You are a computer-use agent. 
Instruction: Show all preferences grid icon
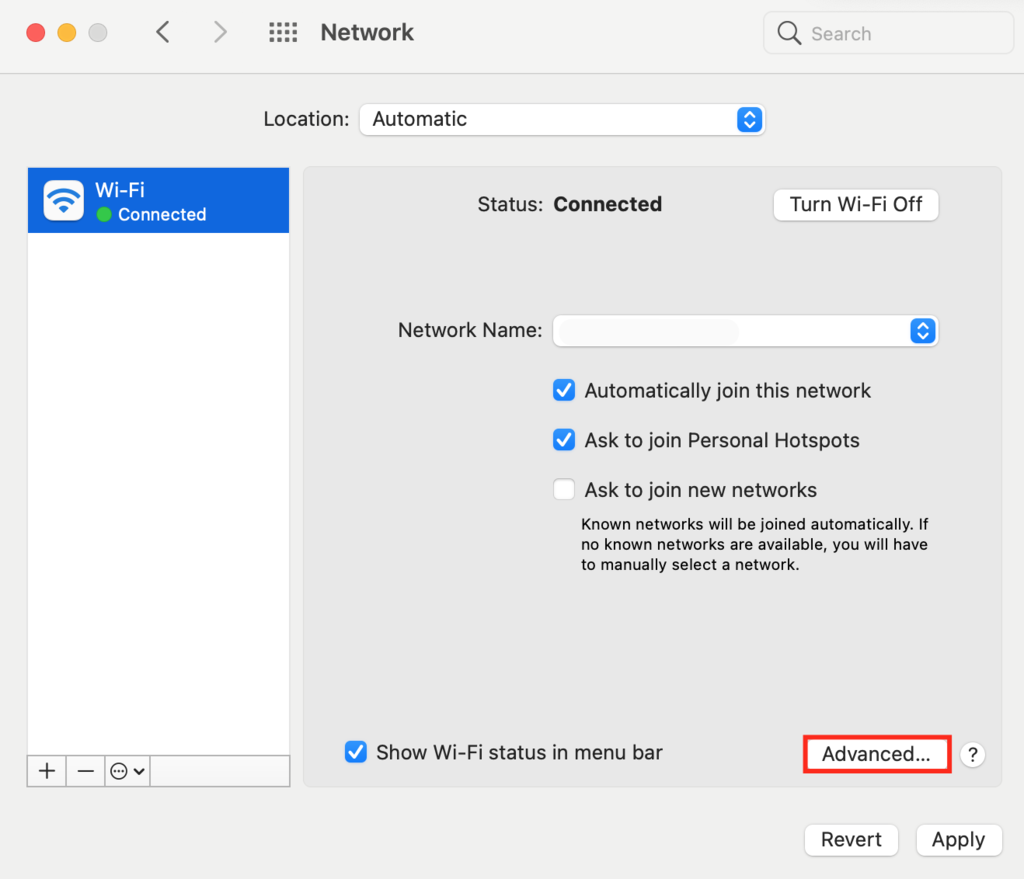coord(283,33)
